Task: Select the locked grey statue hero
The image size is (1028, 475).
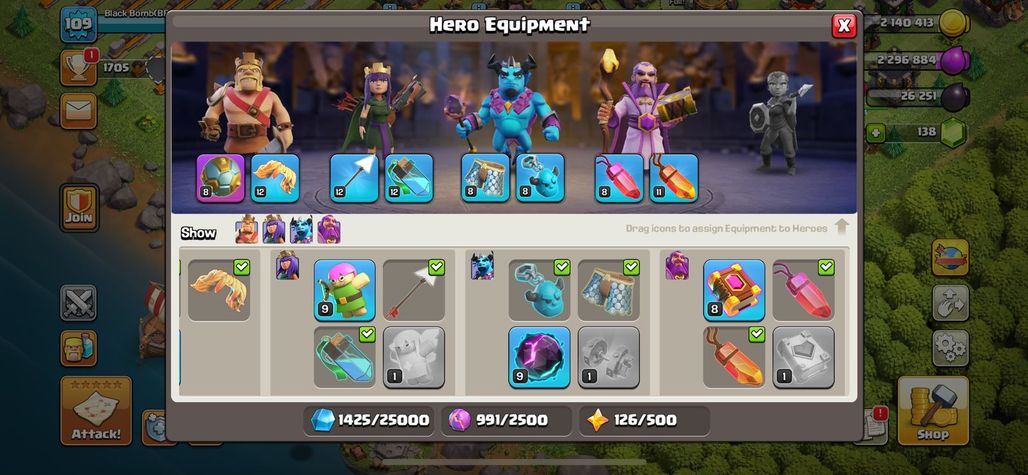Action: click(778, 123)
